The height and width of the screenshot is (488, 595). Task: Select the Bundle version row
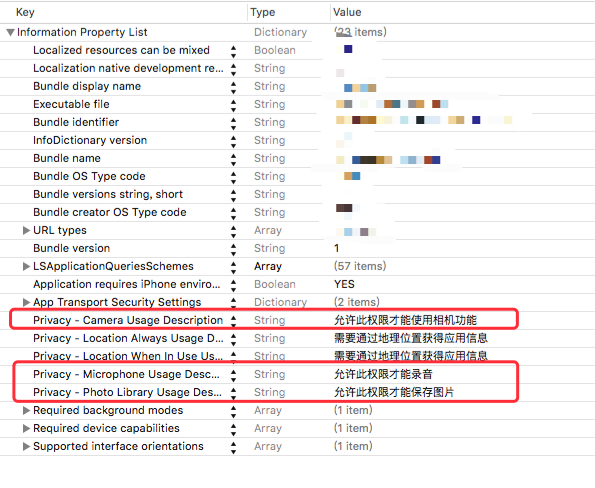click(x=298, y=248)
